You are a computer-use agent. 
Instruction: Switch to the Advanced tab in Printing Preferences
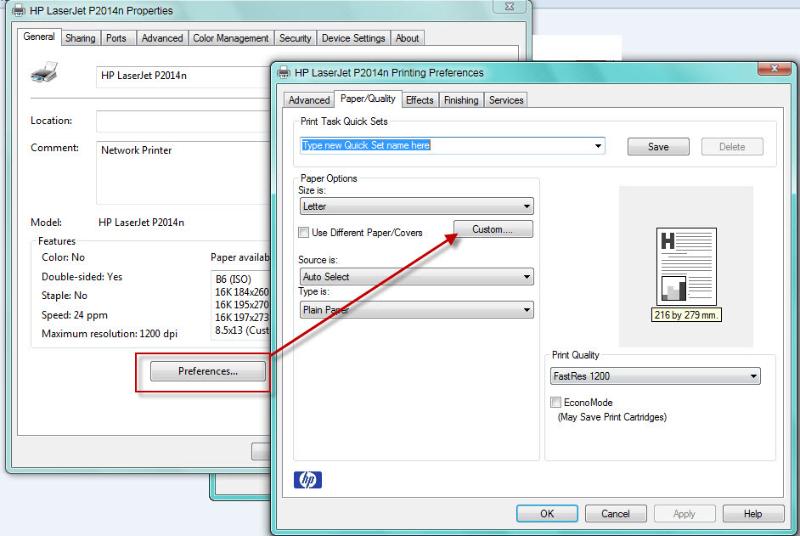(309, 100)
